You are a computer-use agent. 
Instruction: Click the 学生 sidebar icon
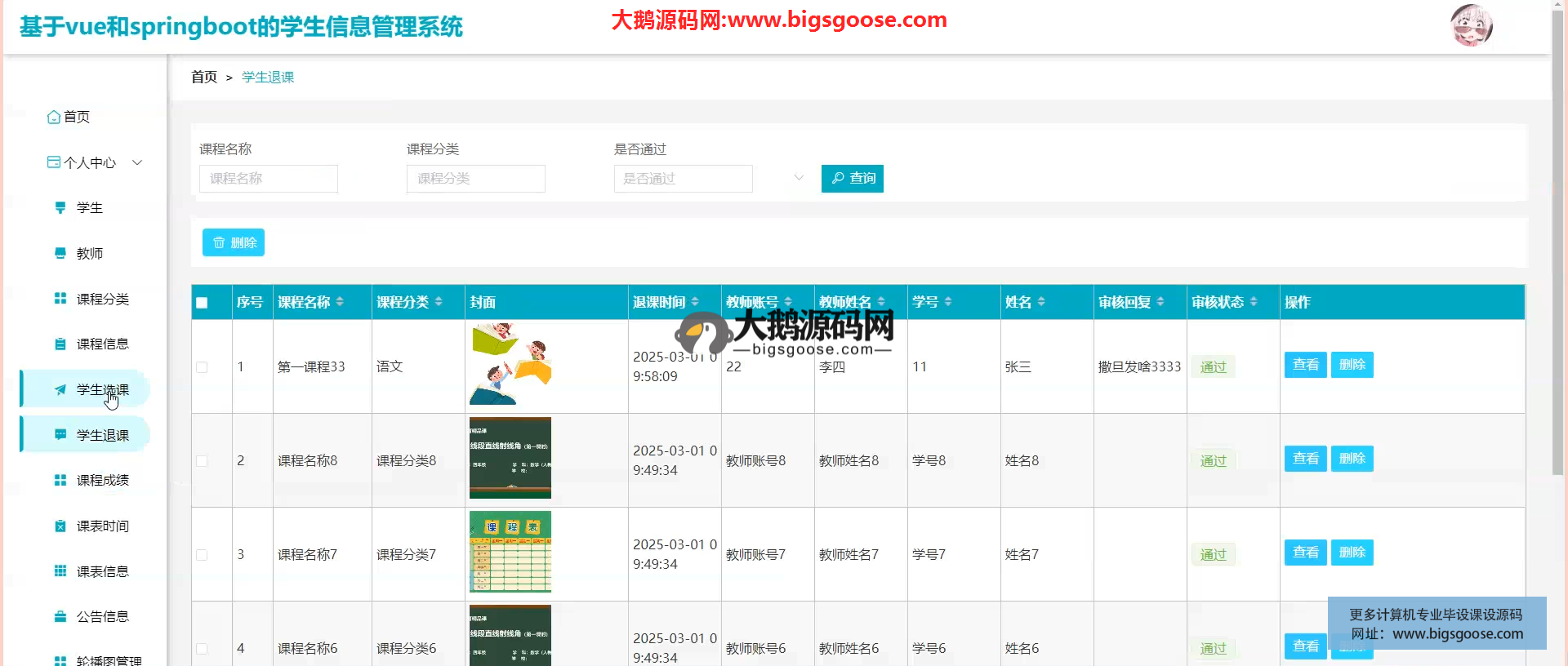tap(60, 208)
